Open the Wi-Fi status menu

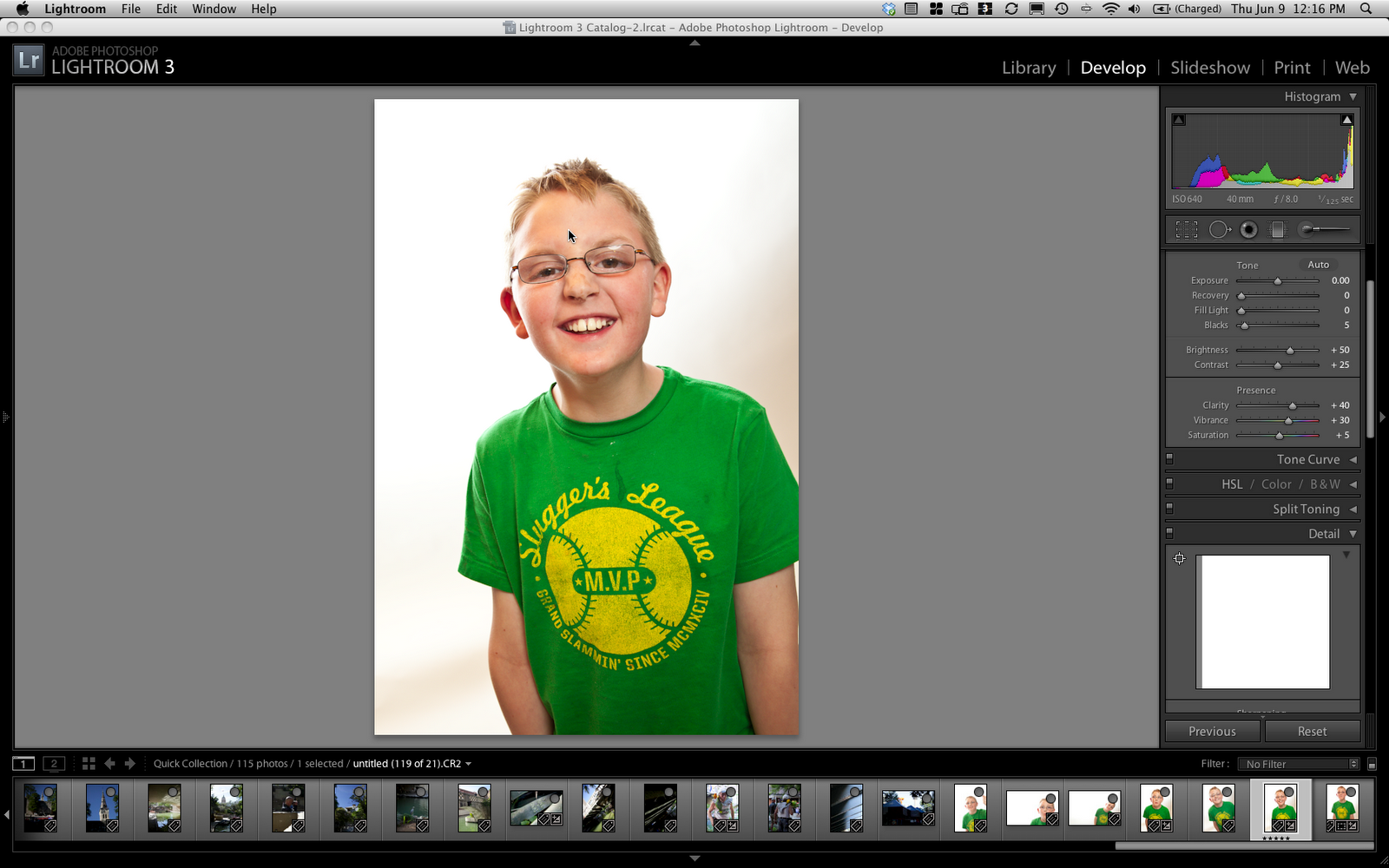pos(1110,9)
